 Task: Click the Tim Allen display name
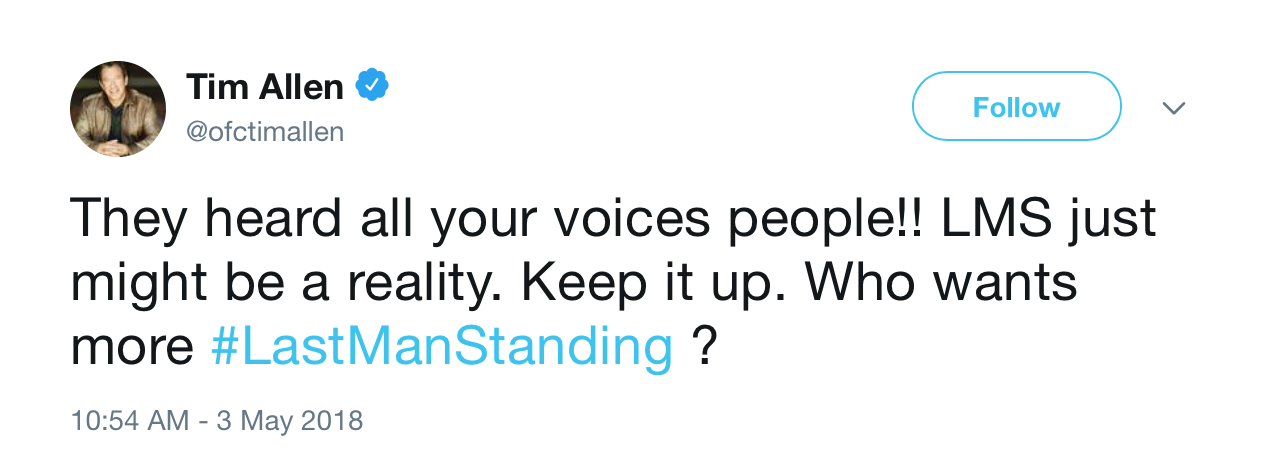coord(264,88)
